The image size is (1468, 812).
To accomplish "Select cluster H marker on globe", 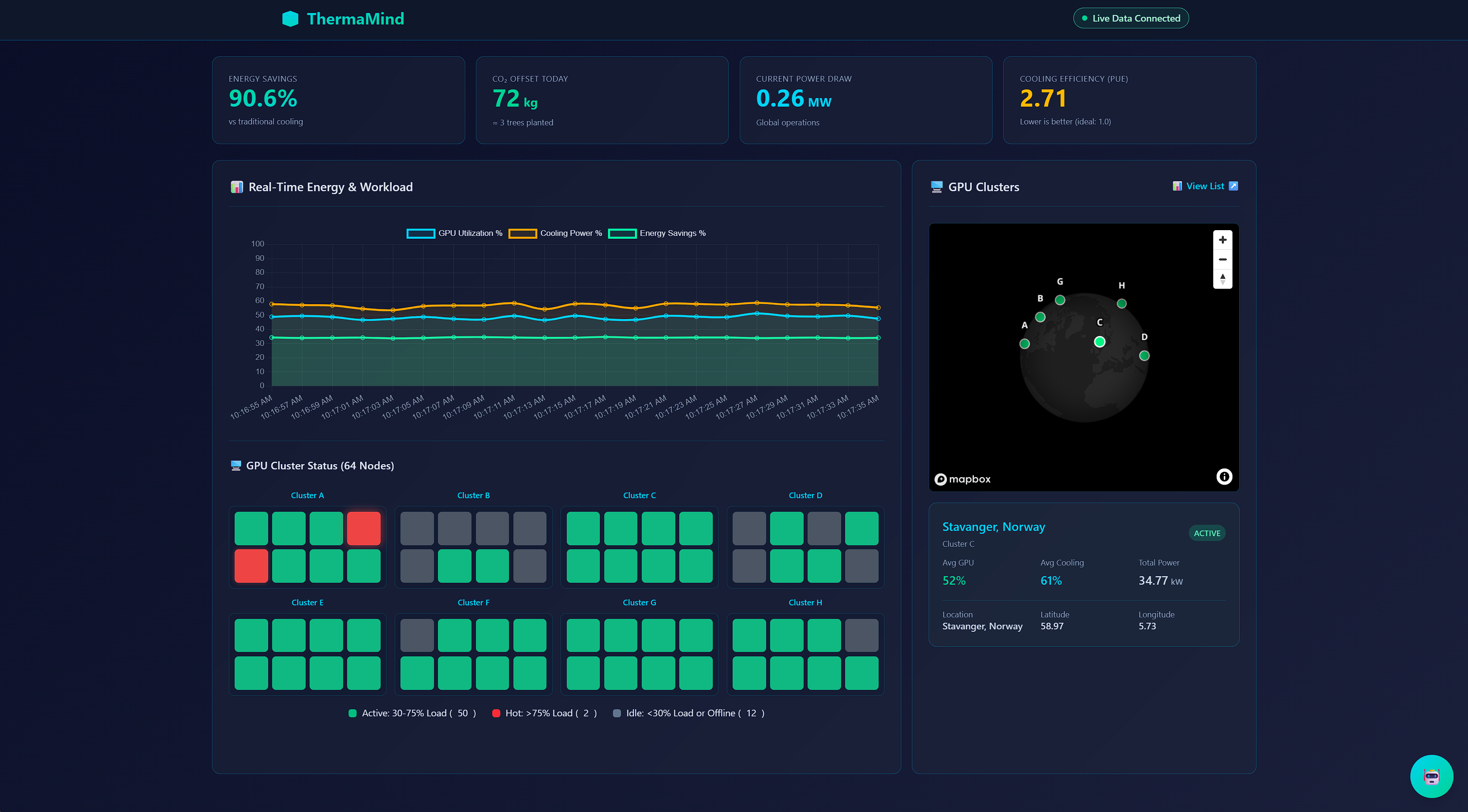I will [x=1121, y=304].
